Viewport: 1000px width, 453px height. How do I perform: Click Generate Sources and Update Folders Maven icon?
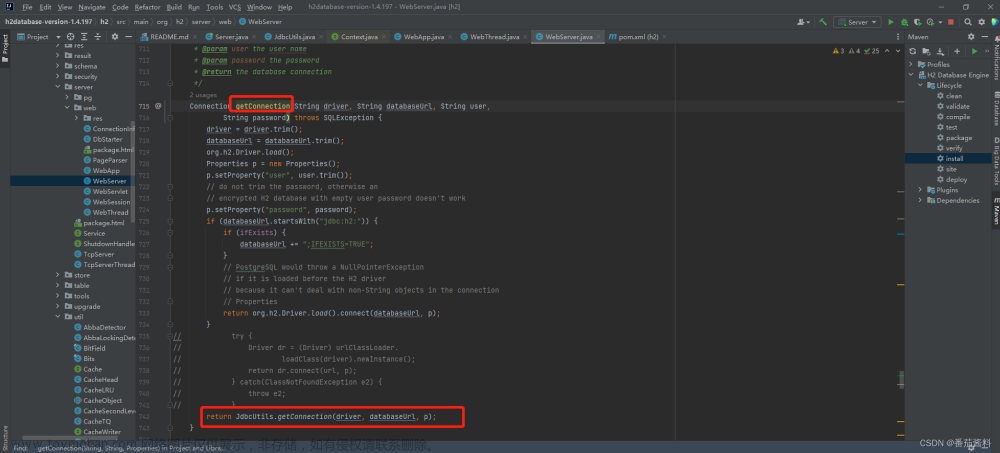pyautogui.click(x=927, y=50)
